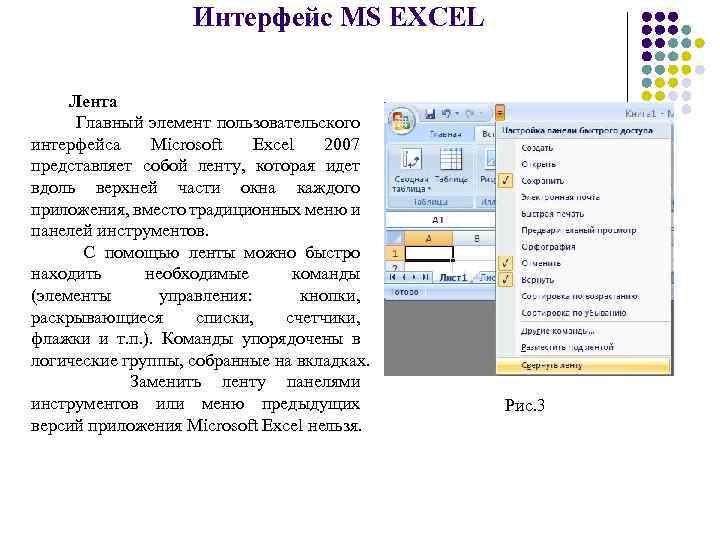This screenshot has height=540, width=720.
Task: Click the Сводная таблица (PivotTable) icon
Action: coord(411,160)
